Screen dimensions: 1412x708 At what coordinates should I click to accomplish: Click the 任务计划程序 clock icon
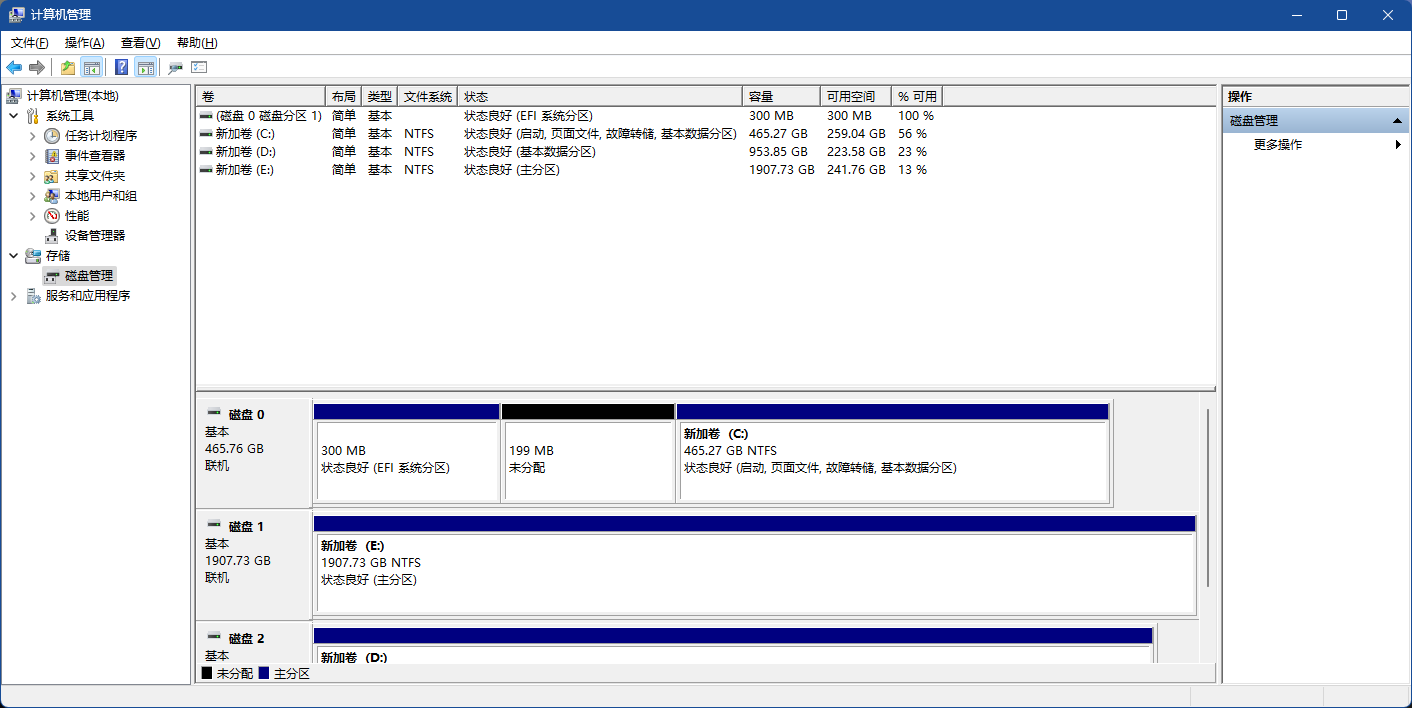click(52, 136)
